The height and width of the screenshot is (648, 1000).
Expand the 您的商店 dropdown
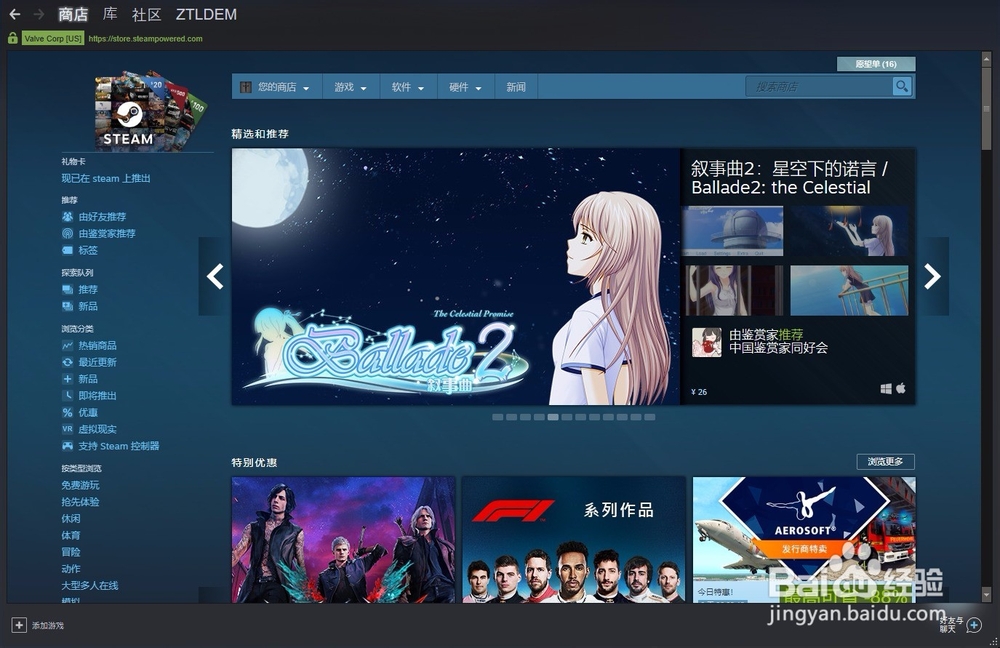coord(306,88)
